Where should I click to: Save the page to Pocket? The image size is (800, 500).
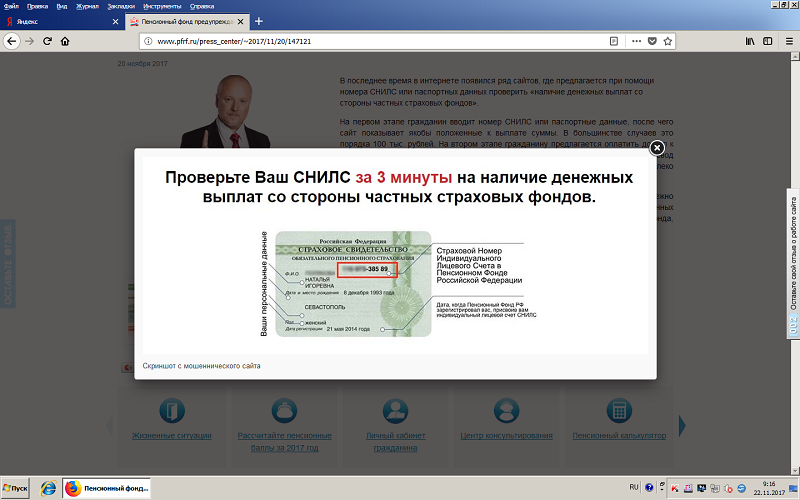pyautogui.click(x=652, y=41)
